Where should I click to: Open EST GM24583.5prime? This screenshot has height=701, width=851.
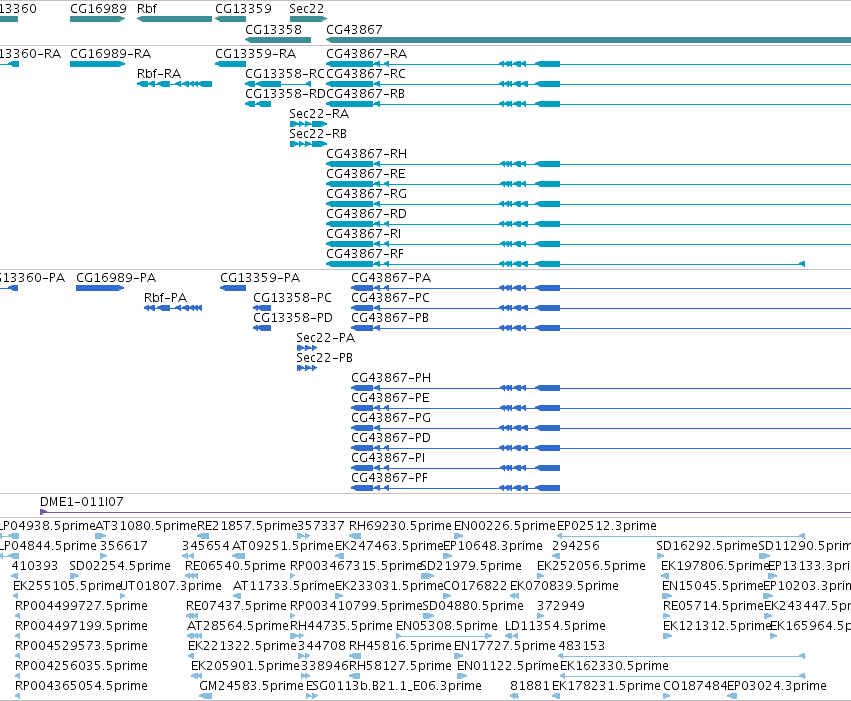click(x=252, y=686)
